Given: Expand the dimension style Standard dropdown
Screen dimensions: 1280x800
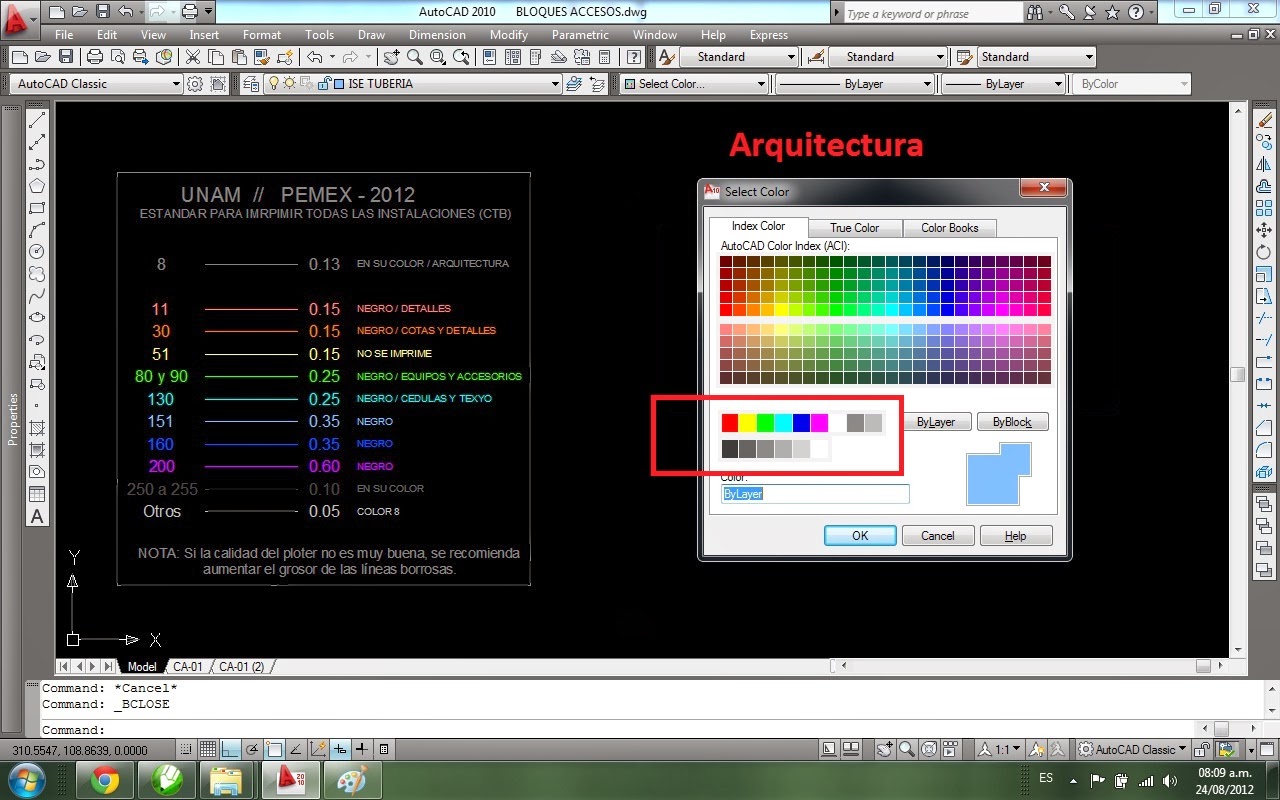Looking at the screenshot, I should (x=940, y=57).
